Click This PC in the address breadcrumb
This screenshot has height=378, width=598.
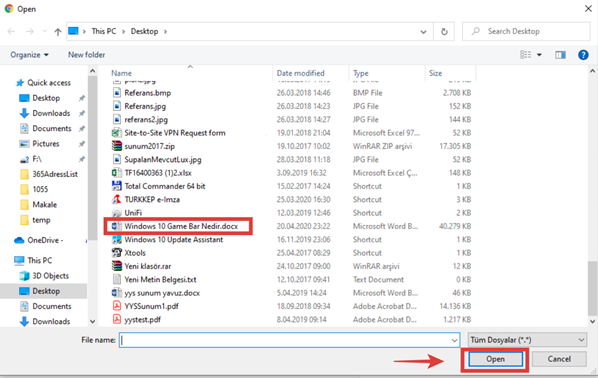click(104, 32)
